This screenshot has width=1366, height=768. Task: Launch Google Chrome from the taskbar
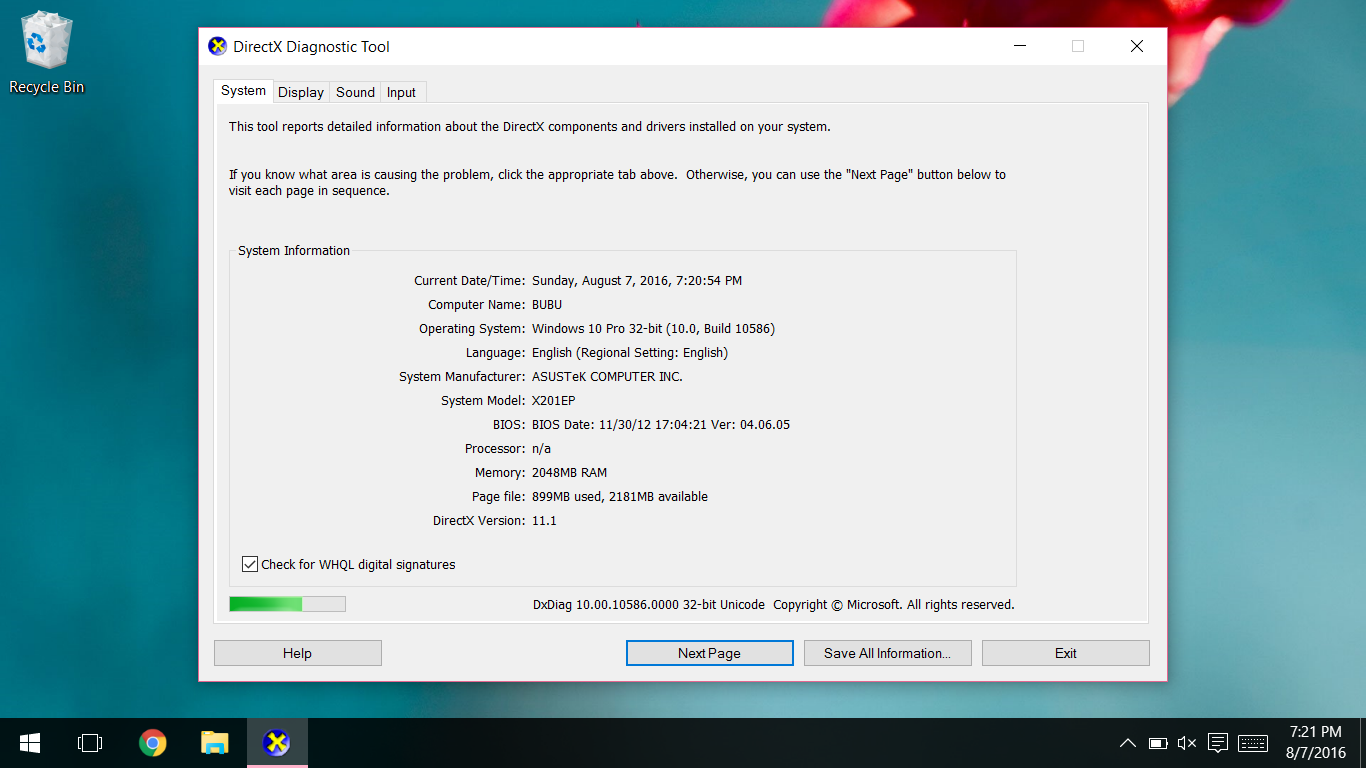[x=152, y=743]
